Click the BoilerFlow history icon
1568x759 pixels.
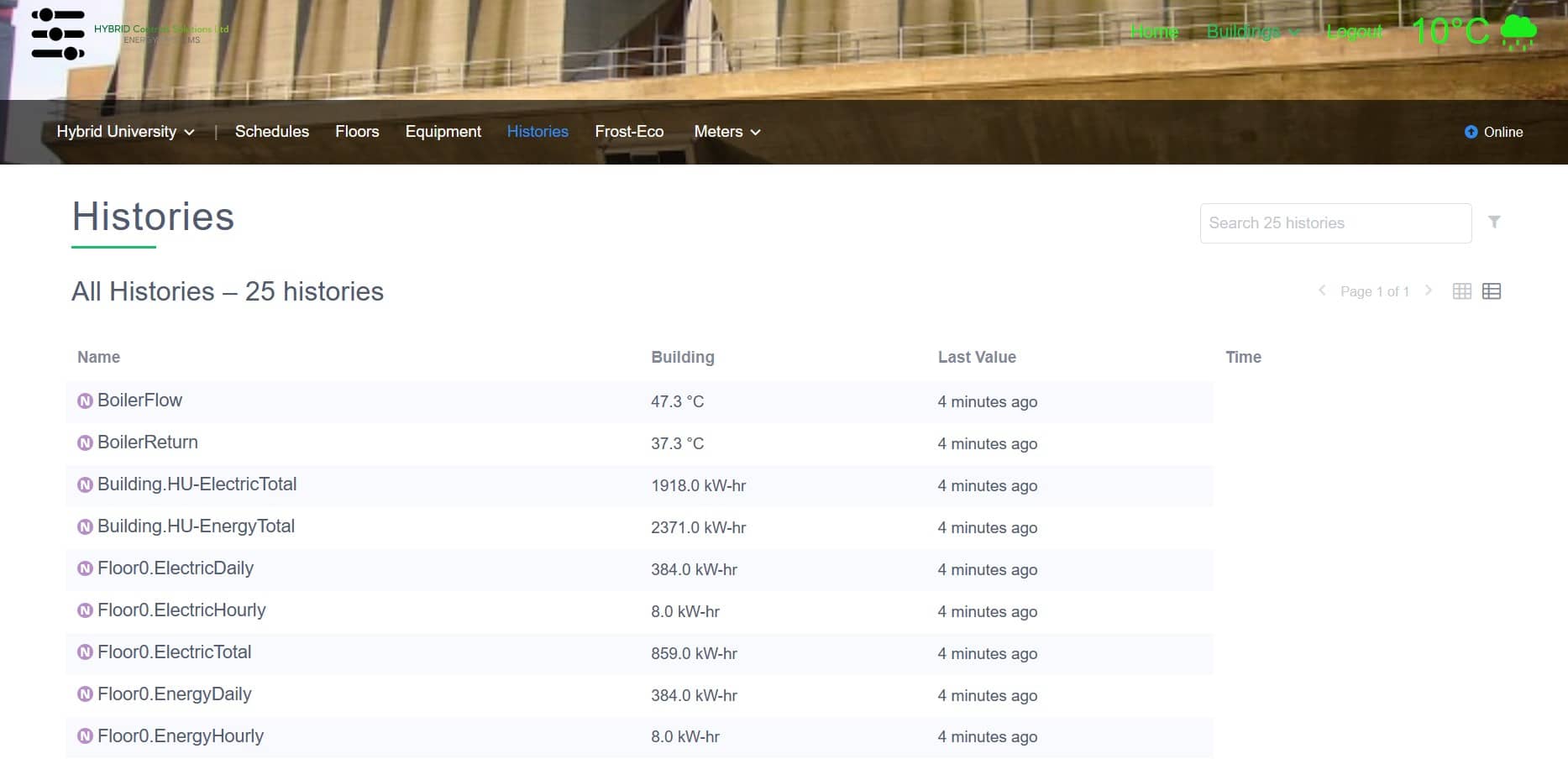pos(85,401)
